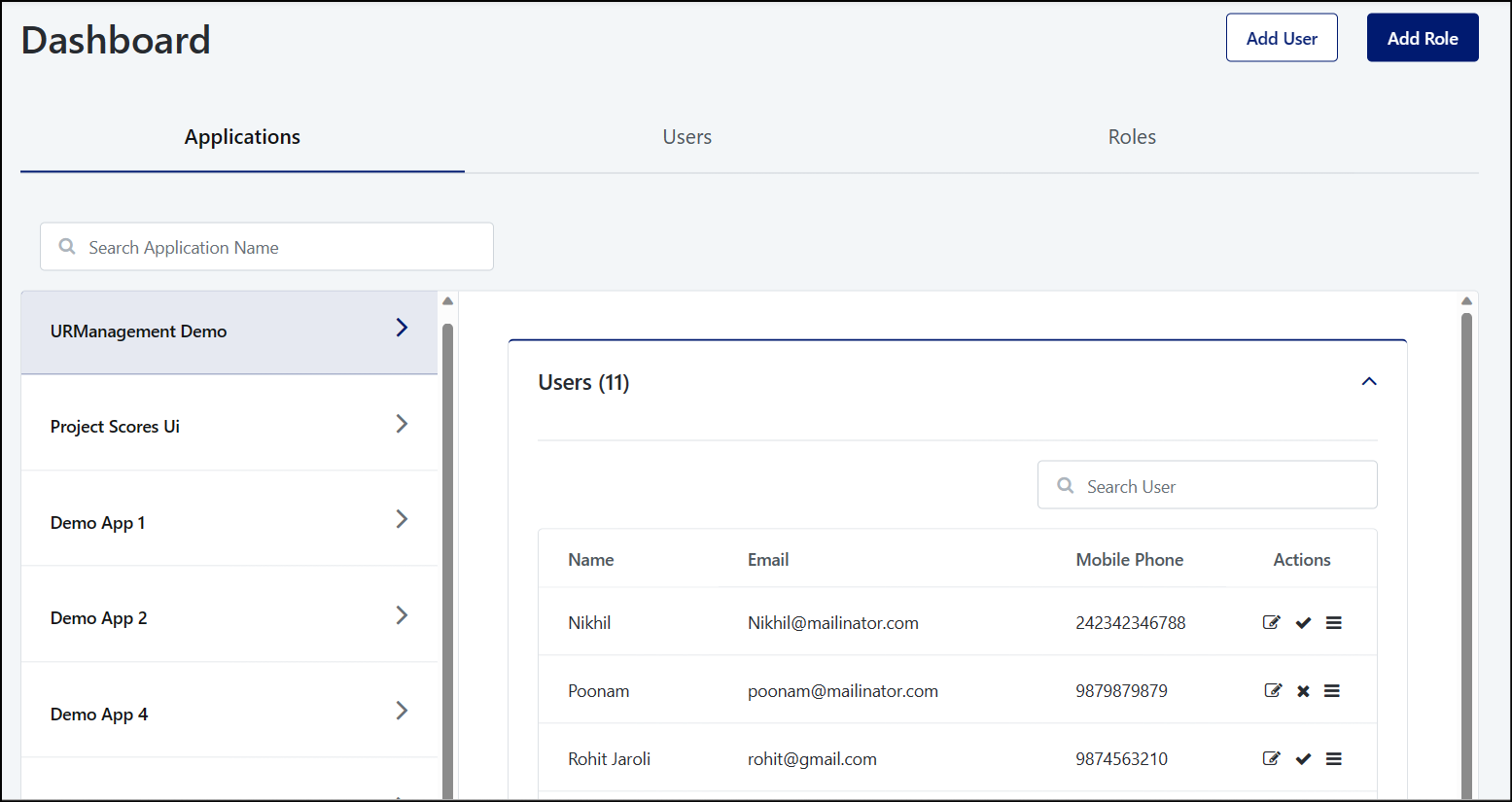The width and height of the screenshot is (1512, 802).
Task: Focus the Search User field
Action: pyautogui.click(x=1208, y=485)
